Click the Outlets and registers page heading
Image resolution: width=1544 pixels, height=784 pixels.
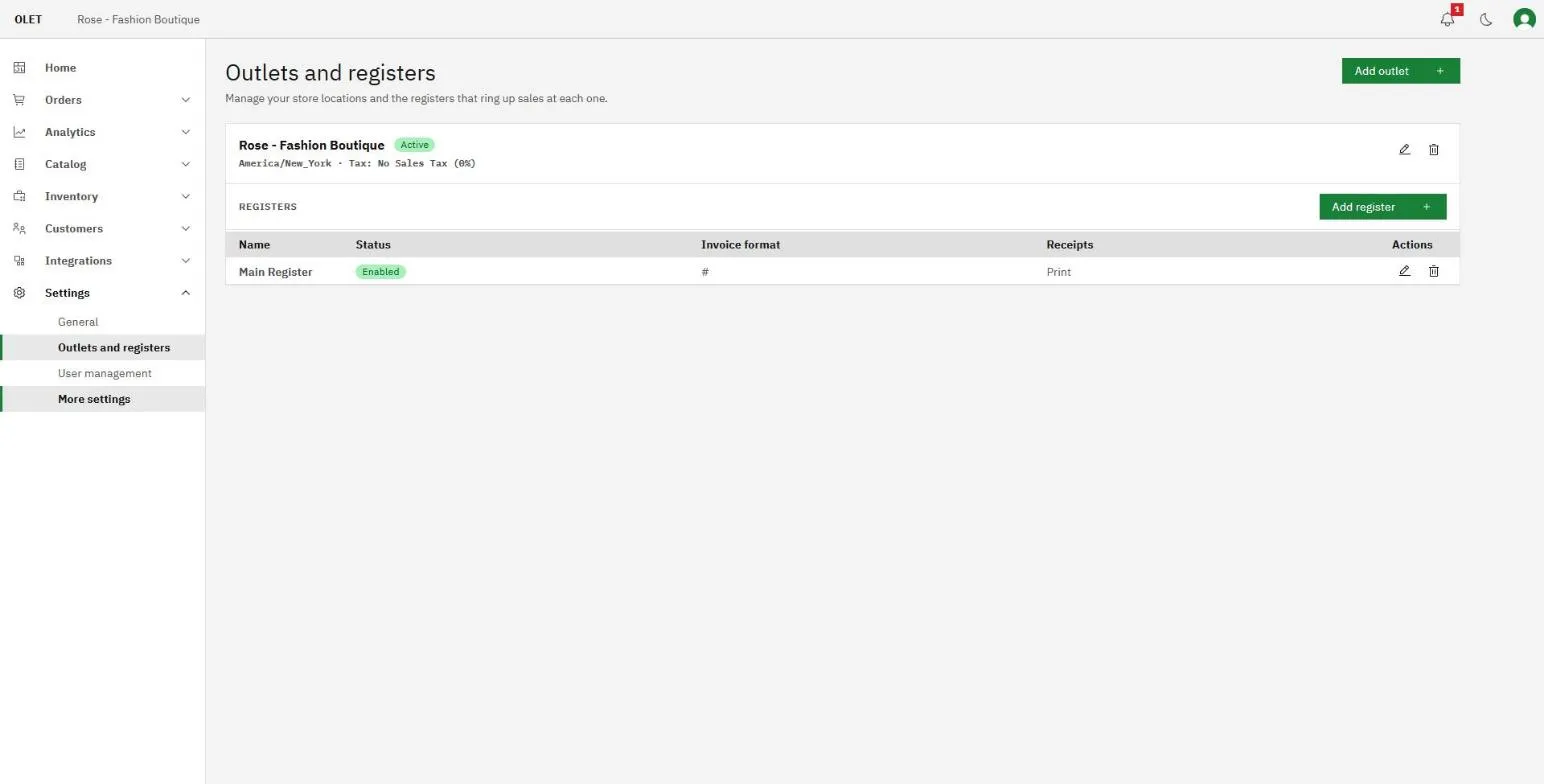click(x=330, y=73)
